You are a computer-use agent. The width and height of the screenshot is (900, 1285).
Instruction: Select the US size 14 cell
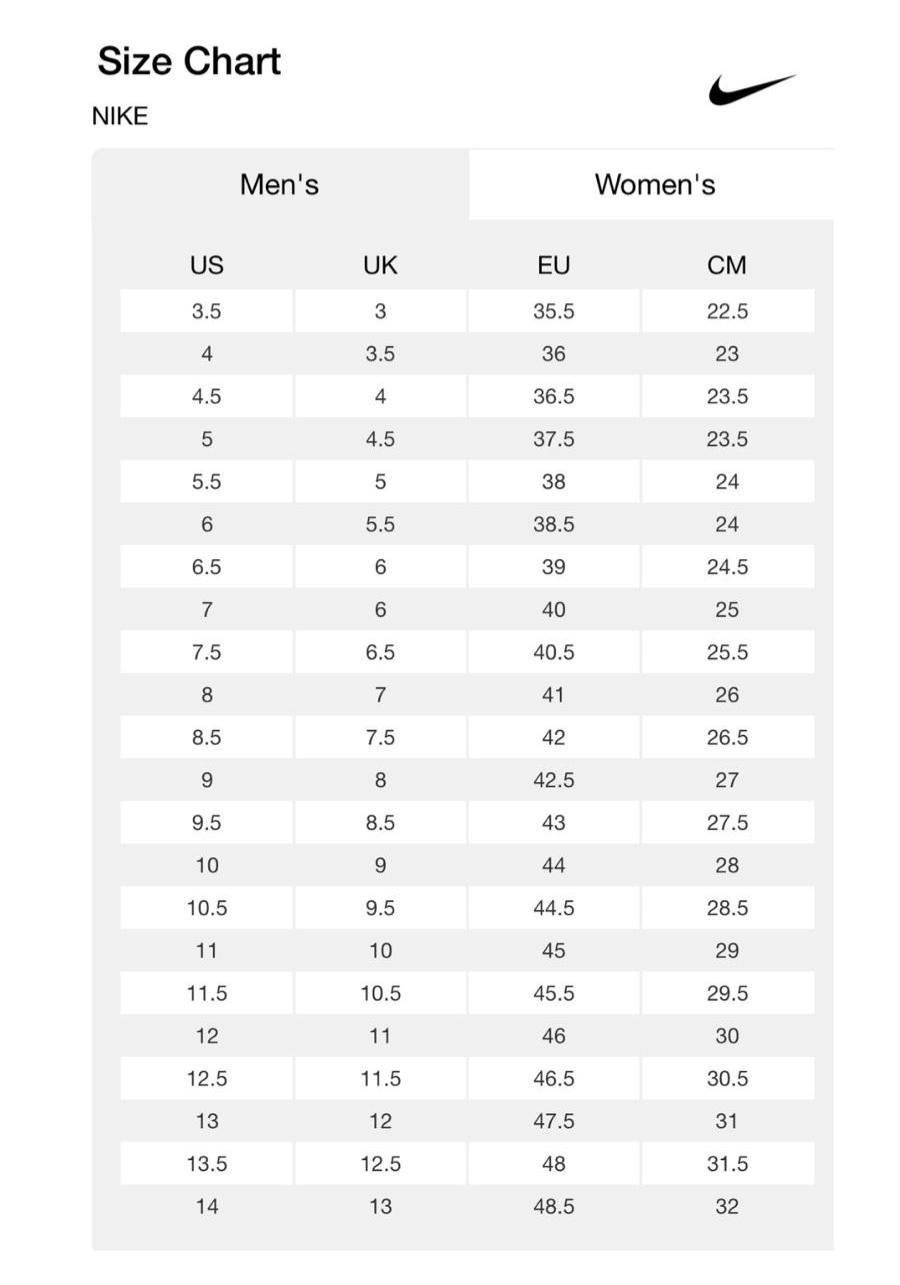coord(207,1206)
